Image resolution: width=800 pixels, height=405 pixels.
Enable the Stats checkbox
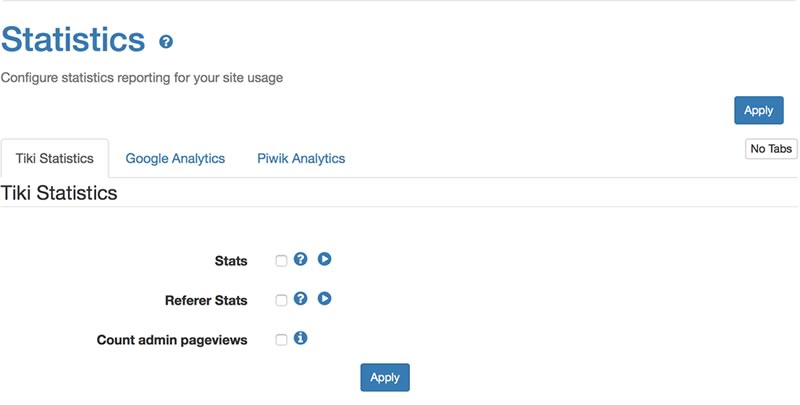point(281,261)
